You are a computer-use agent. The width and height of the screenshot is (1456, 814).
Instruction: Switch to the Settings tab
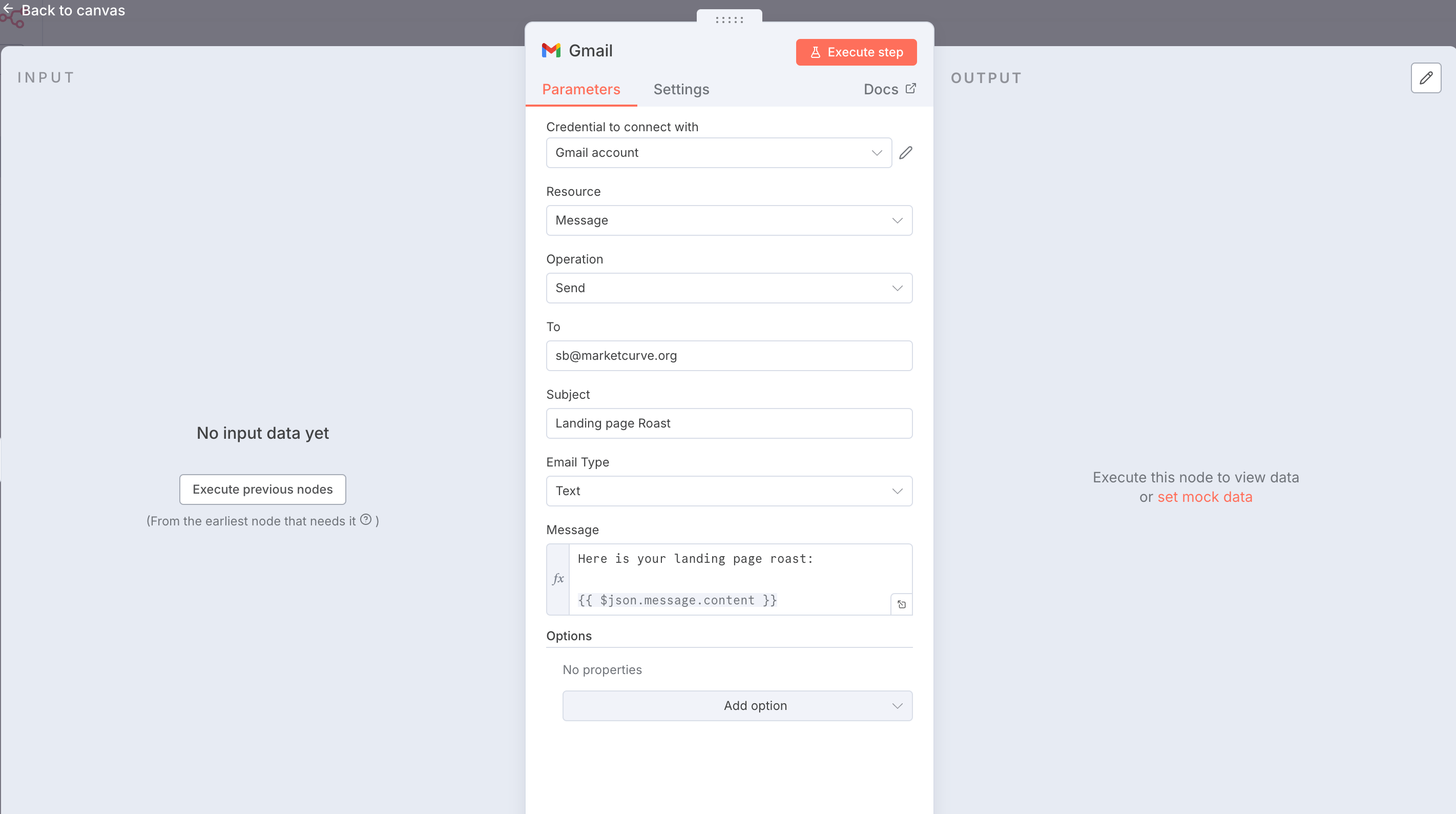681,89
